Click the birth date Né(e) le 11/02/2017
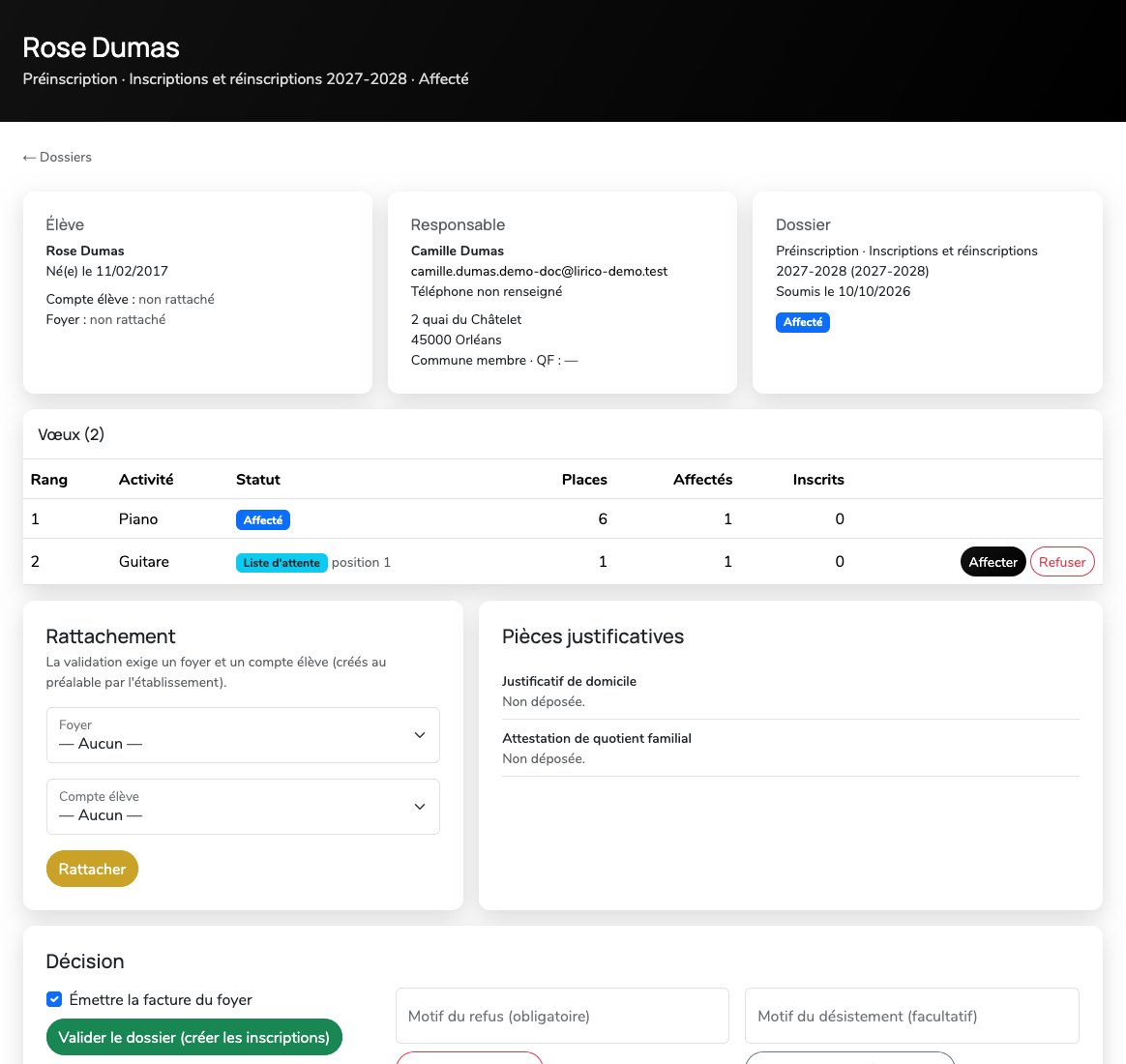This screenshot has height=1064, width=1126. [107, 272]
